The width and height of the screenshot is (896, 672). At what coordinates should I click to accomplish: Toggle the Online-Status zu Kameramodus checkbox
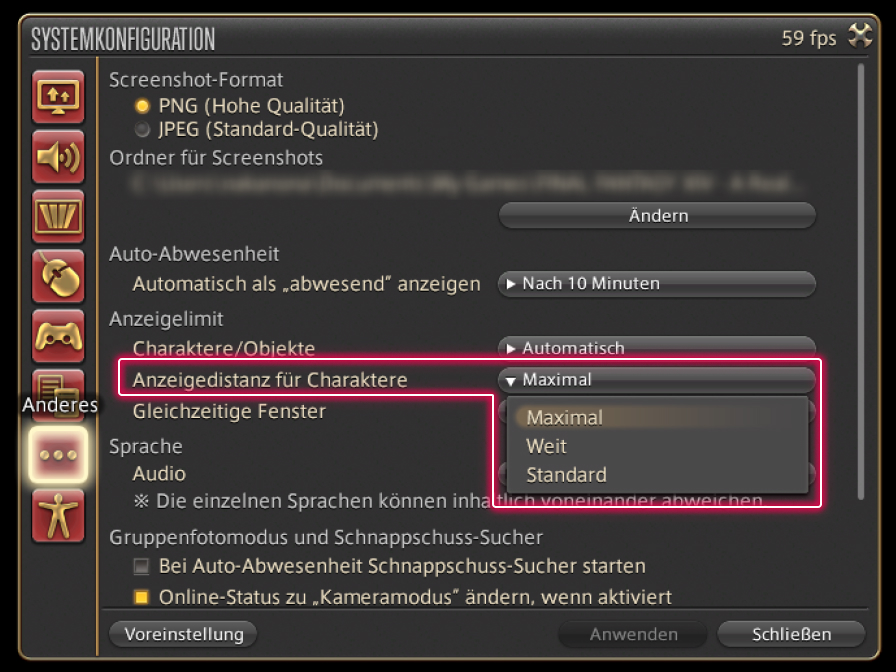(x=142, y=598)
